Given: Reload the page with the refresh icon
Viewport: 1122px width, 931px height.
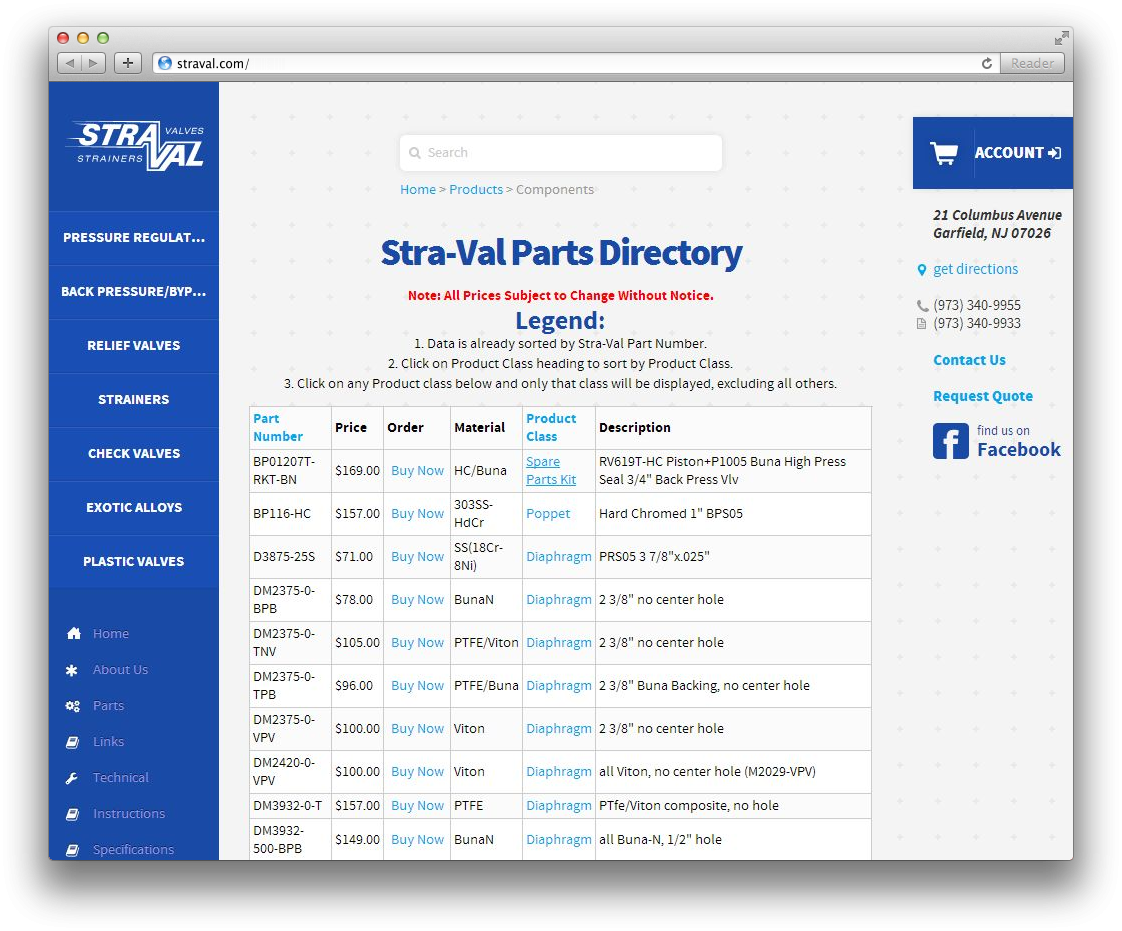Looking at the screenshot, I should pyautogui.click(x=986, y=63).
